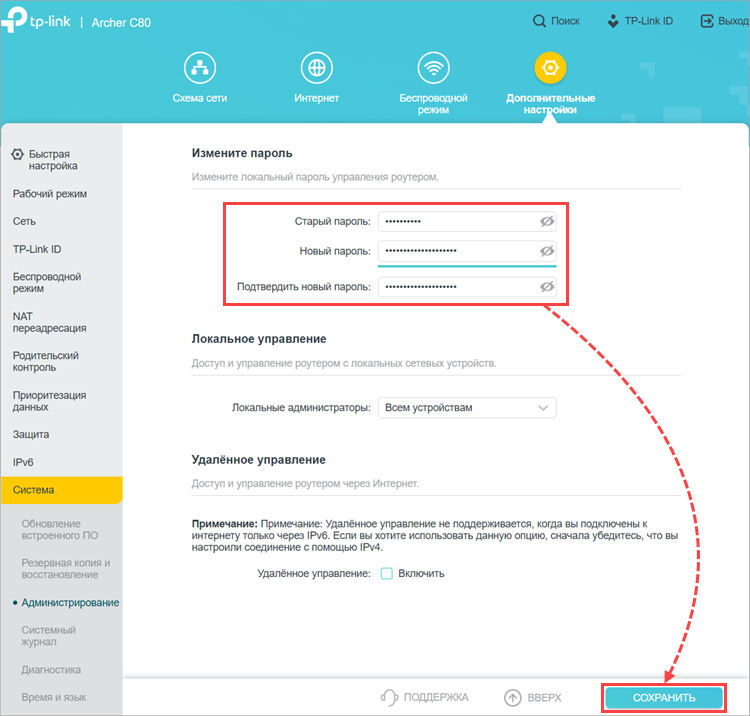Open Диагностика submenu item
Screen dimensions: 750x716
(51, 670)
